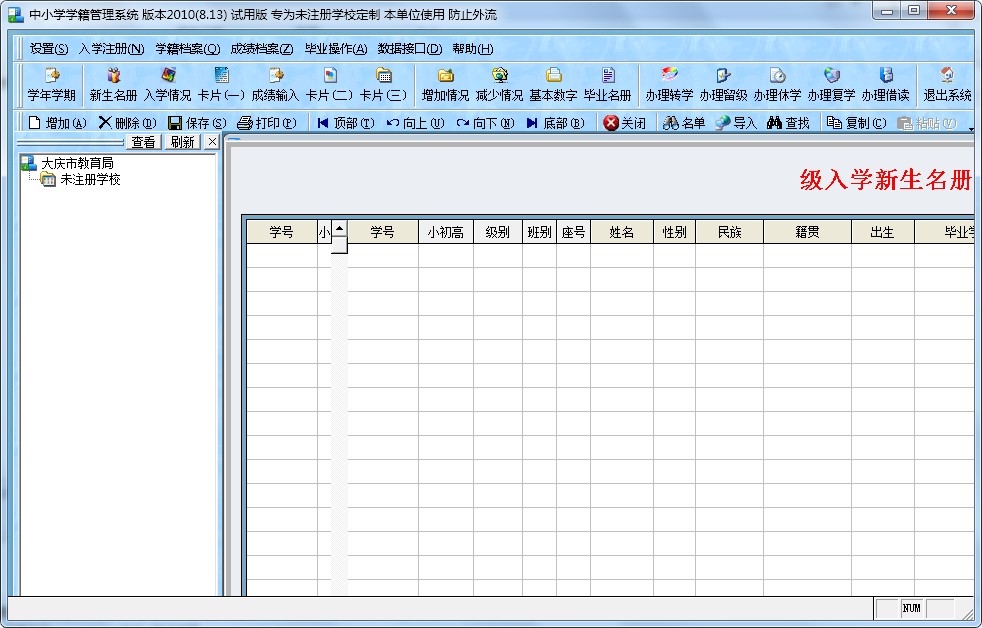Click the 刷新 button in left panel

click(x=182, y=142)
